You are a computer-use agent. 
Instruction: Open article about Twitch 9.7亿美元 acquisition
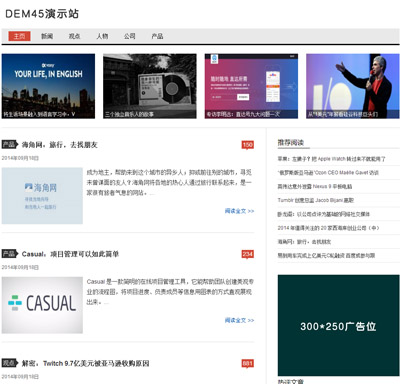(85, 363)
